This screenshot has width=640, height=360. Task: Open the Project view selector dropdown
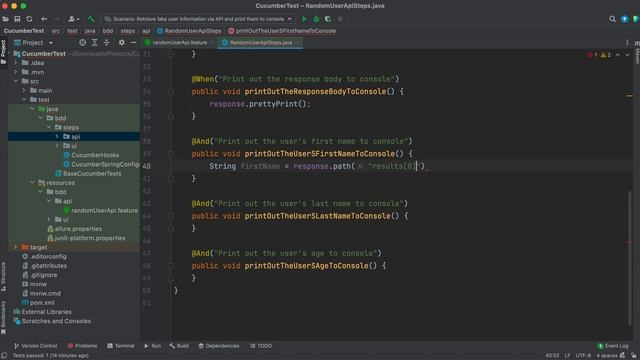[33, 42]
